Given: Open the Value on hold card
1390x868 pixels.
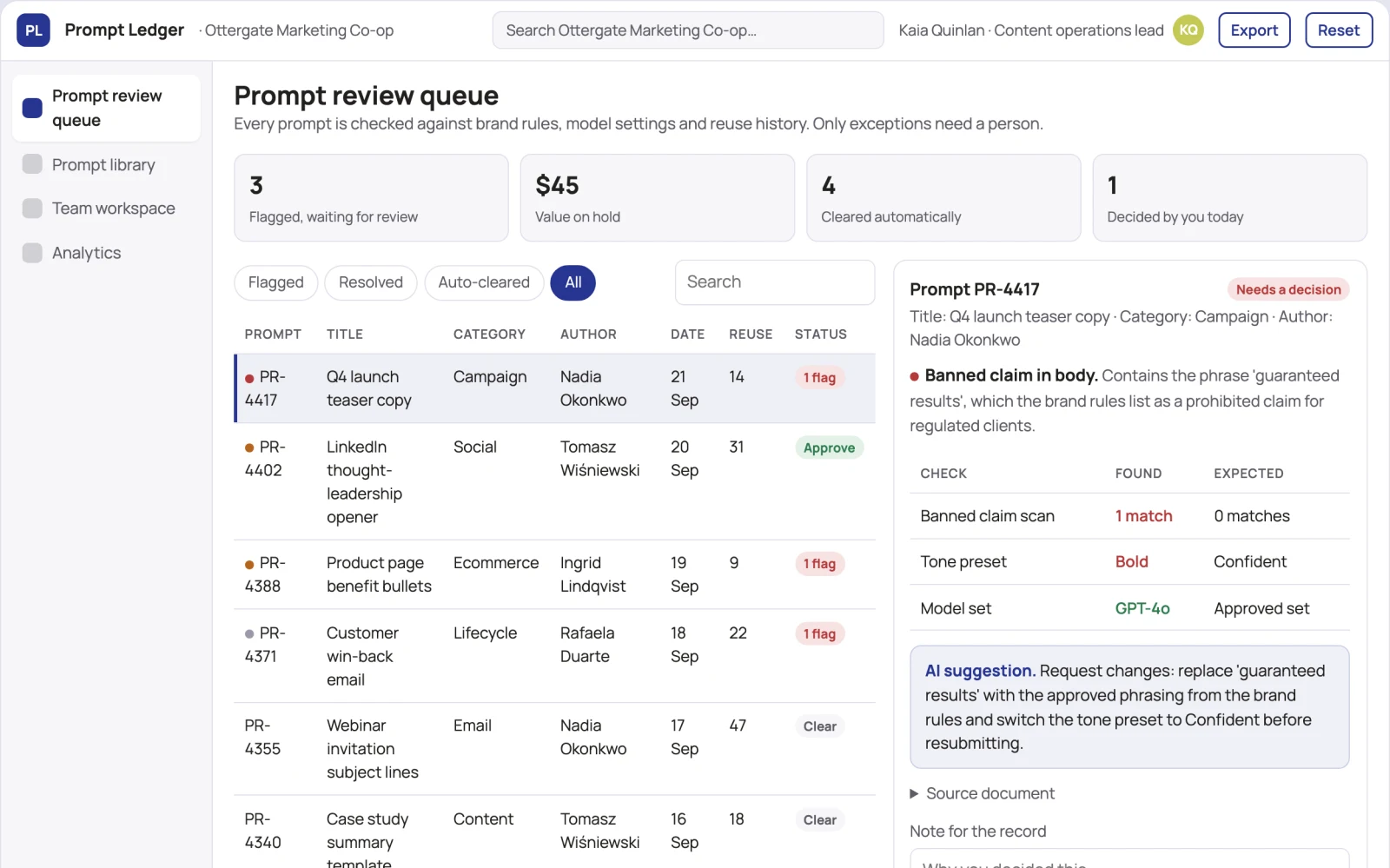Looking at the screenshot, I should click(x=657, y=198).
